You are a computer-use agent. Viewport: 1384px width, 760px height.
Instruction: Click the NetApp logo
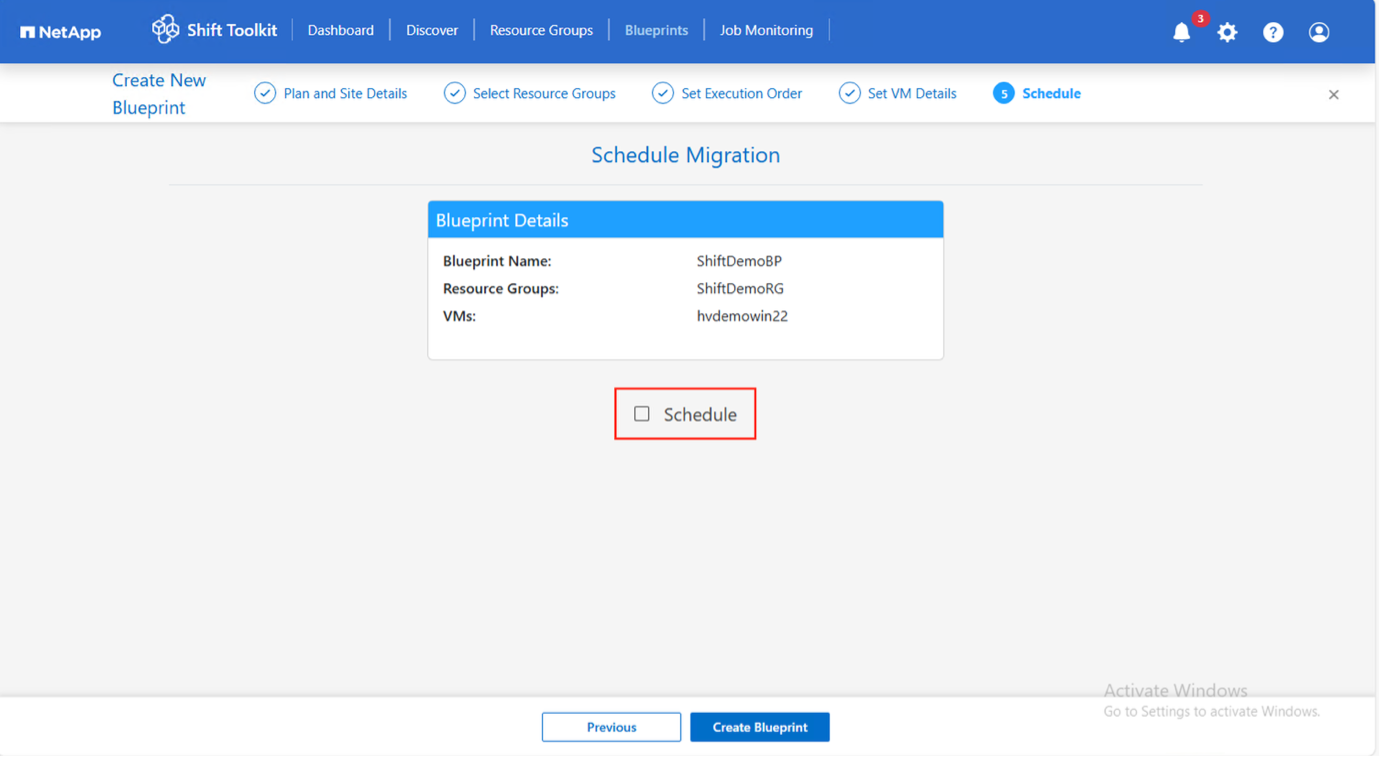(61, 32)
